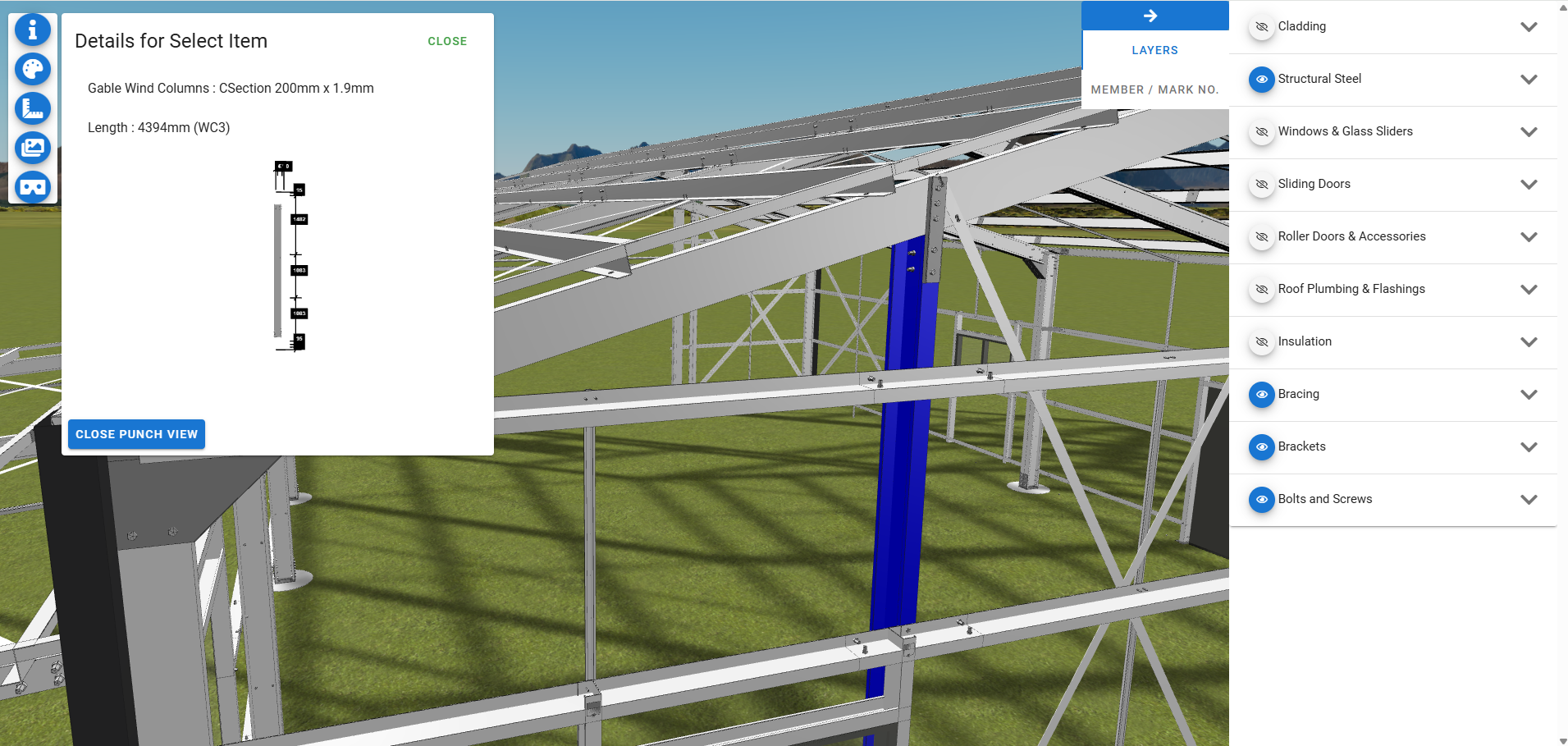Viewport: 1568px width, 746px height.
Task: Hide the Brackets layer
Action: click(1262, 447)
